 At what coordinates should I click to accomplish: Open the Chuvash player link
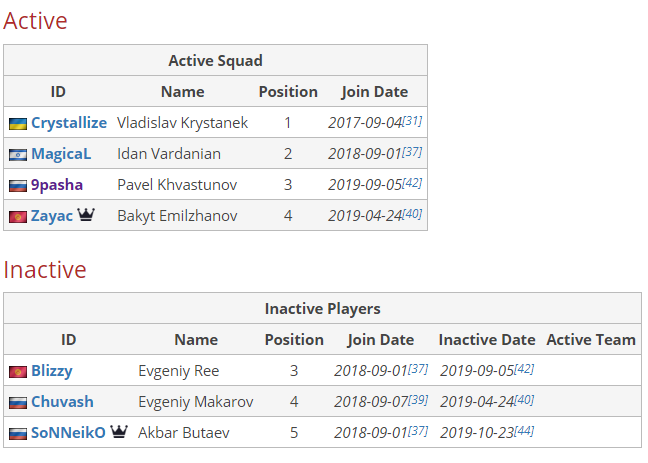62,402
